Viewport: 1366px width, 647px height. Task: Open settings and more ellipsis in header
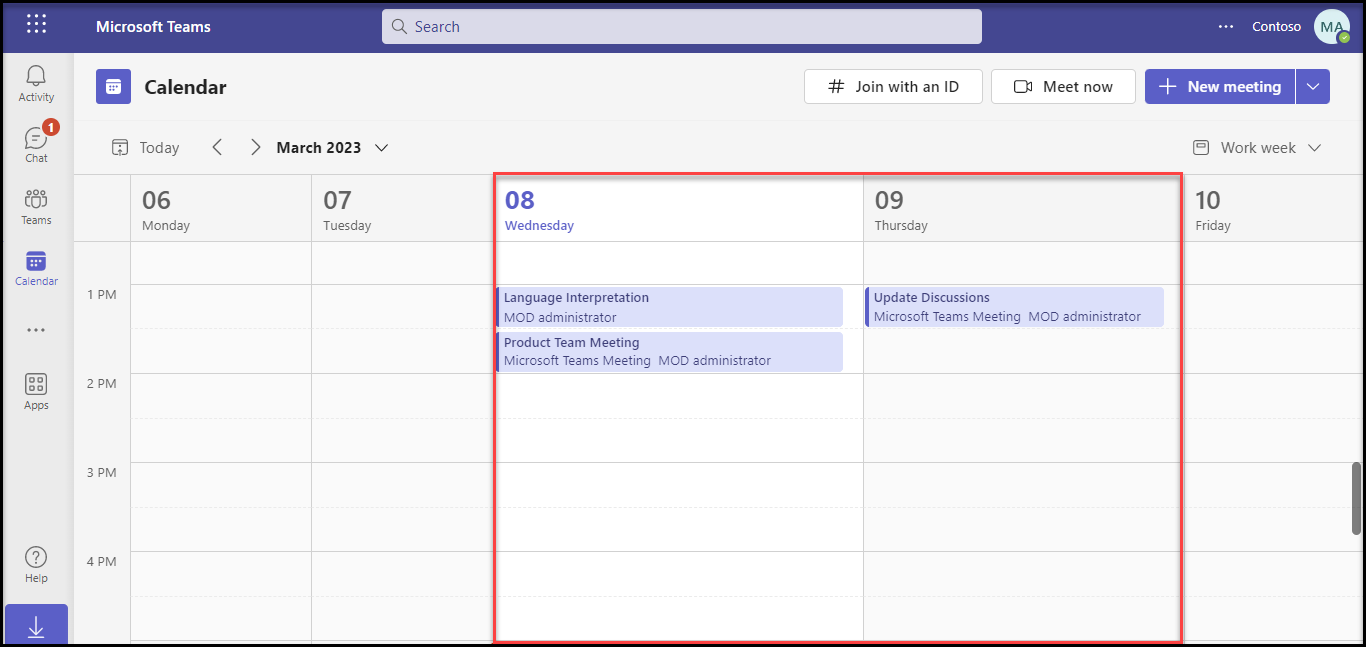pos(1226,27)
